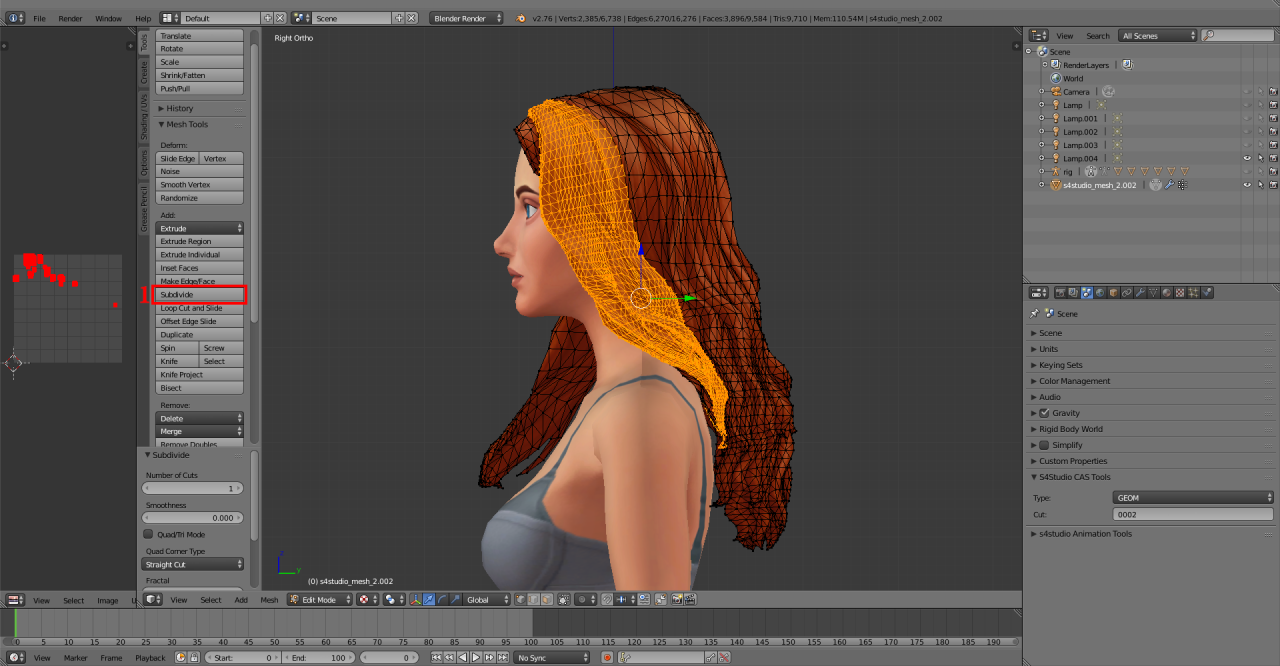
Task: Toggle selectability arrow for s4studio_mesh_2.002
Action: pos(1260,185)
